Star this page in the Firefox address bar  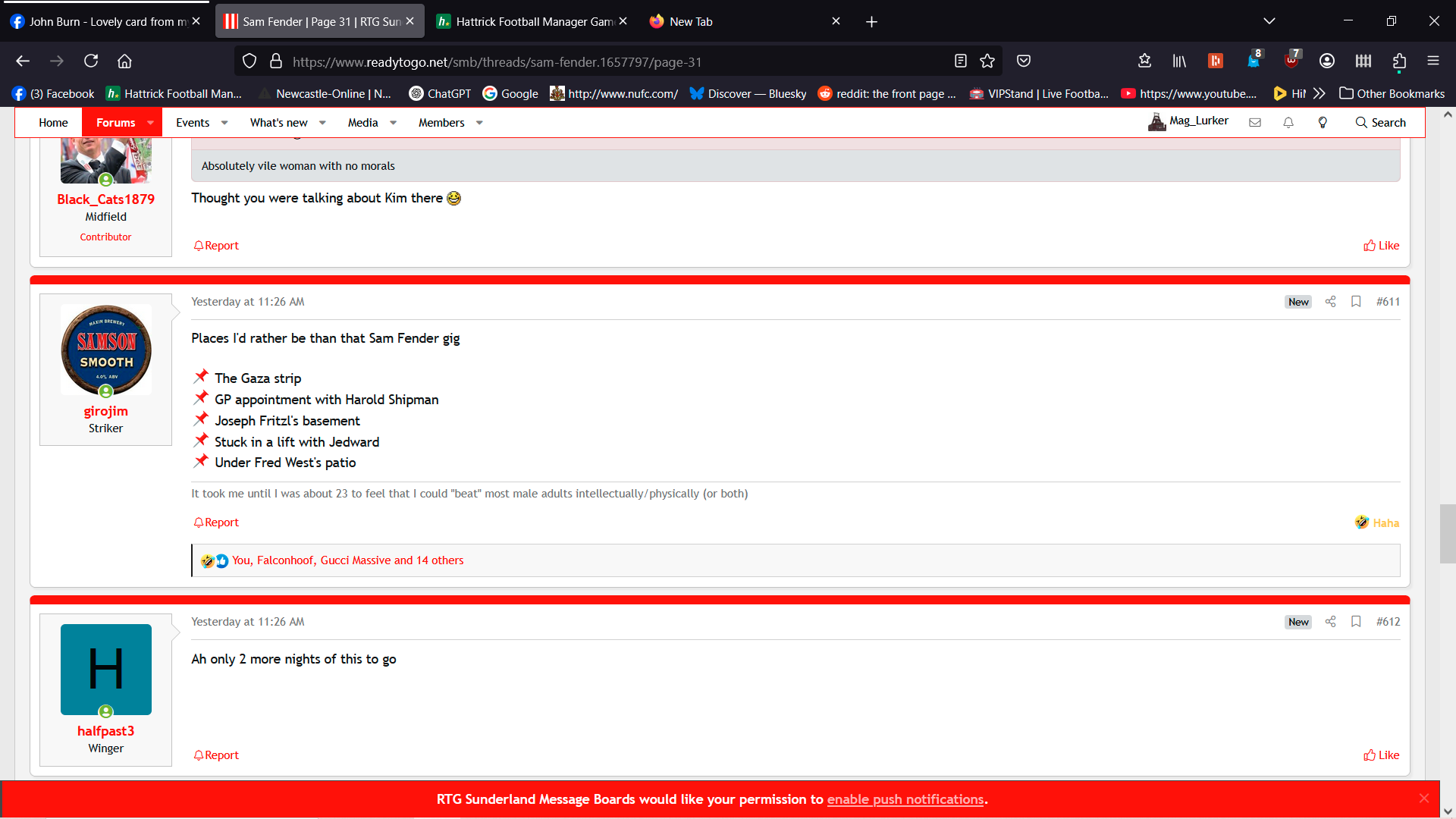(x=987, y=61)
